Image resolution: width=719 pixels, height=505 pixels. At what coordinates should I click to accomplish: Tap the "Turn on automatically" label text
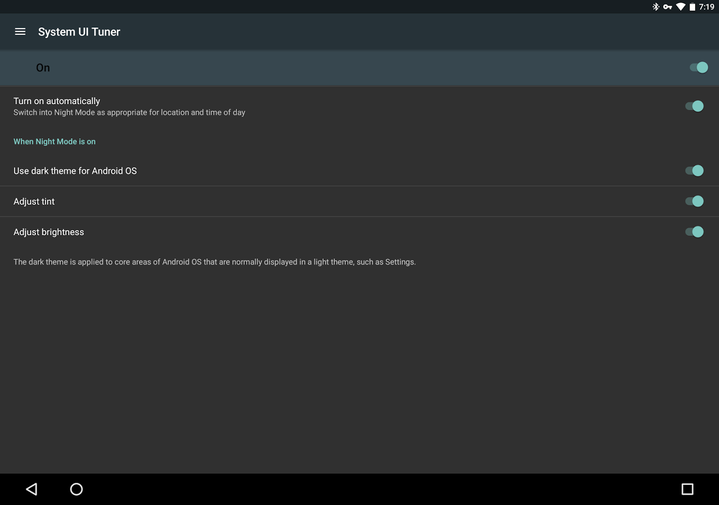[57, 101]
